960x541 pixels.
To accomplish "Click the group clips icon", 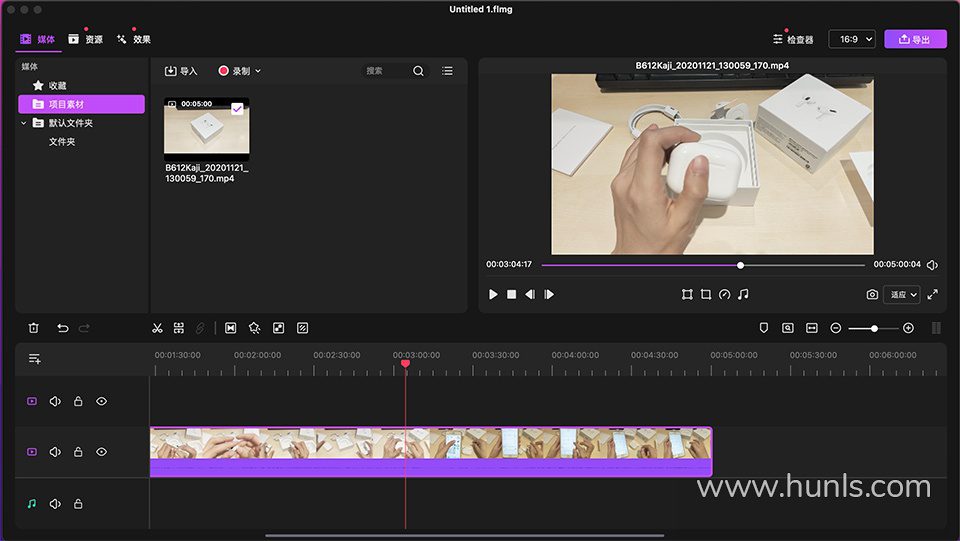I will point(179,328).
